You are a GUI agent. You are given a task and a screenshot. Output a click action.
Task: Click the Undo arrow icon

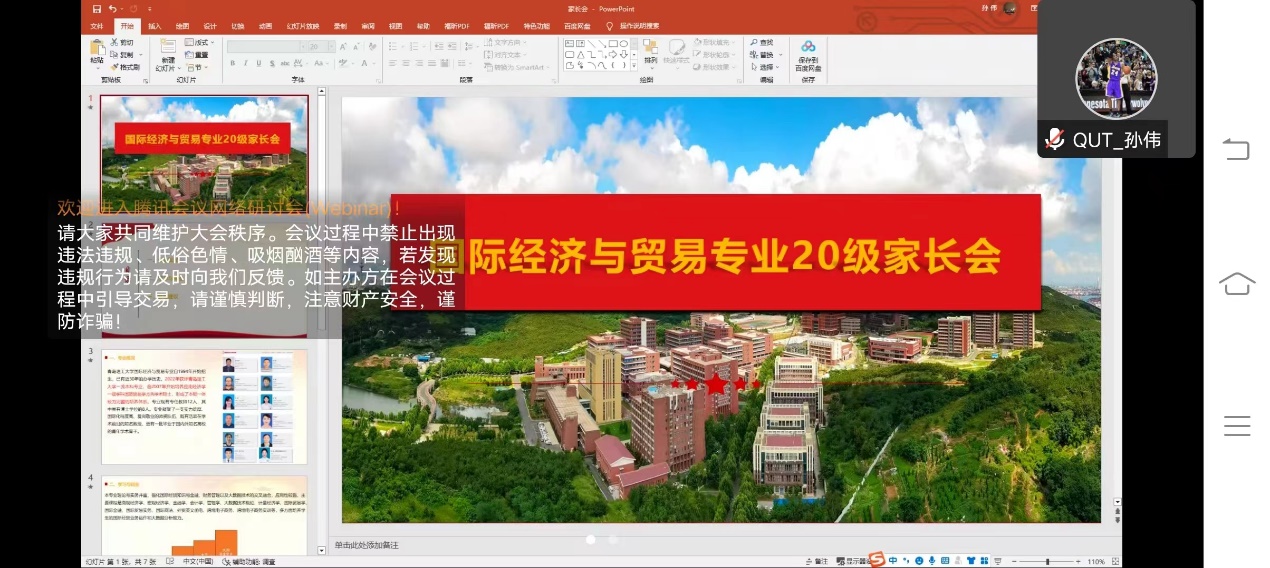[113, 9]
